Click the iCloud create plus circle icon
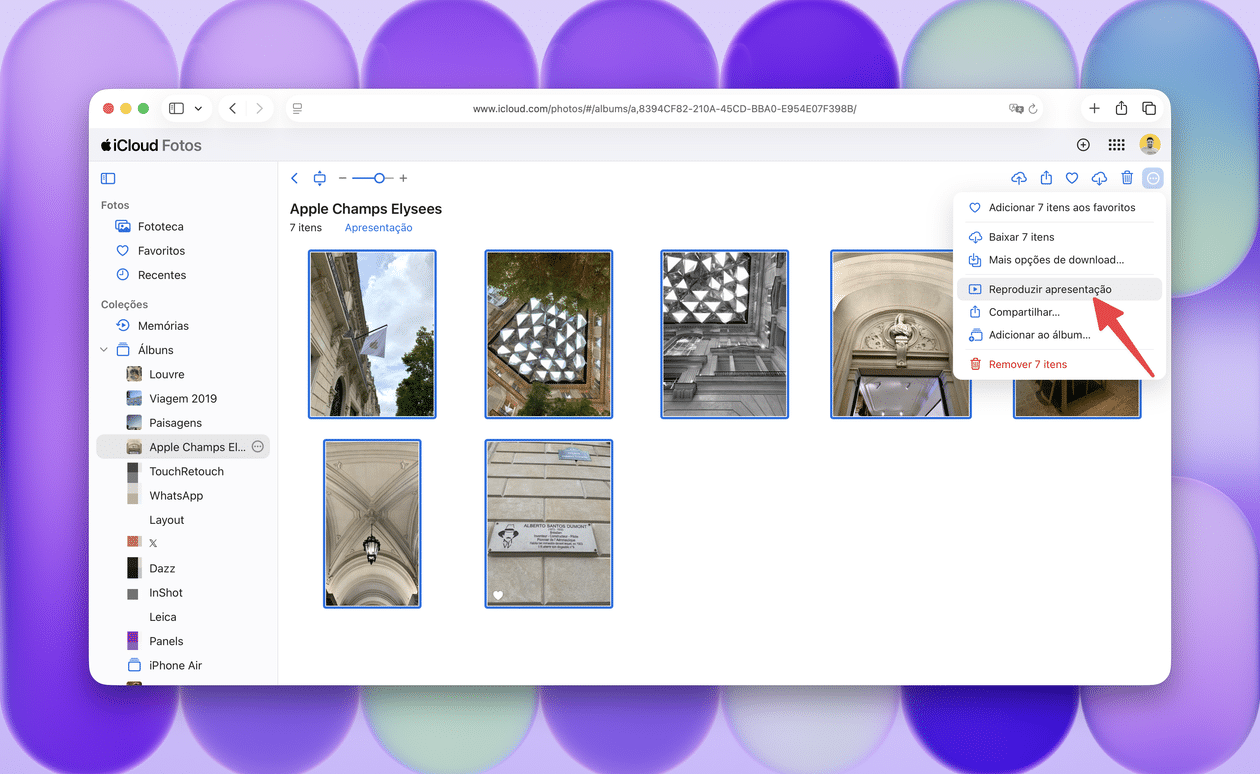This screenshot has width=1260, height=774. coord(1083,145)
